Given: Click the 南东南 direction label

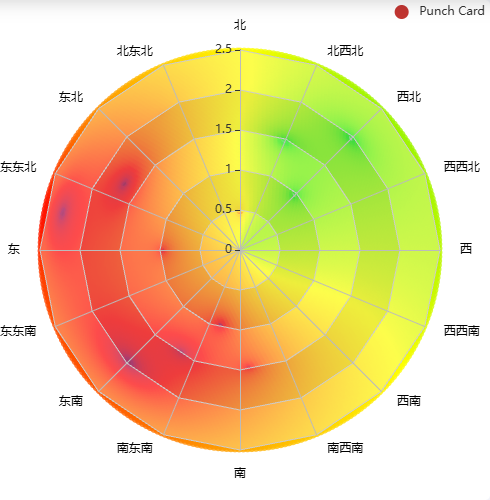Looking at the screenshot, I should pos(135,448).
